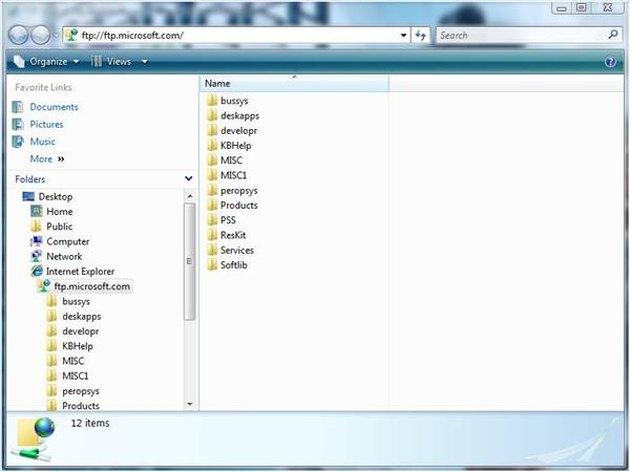630x472 pixels.
Task: Minimize the Explorer window
Action: 562,8
